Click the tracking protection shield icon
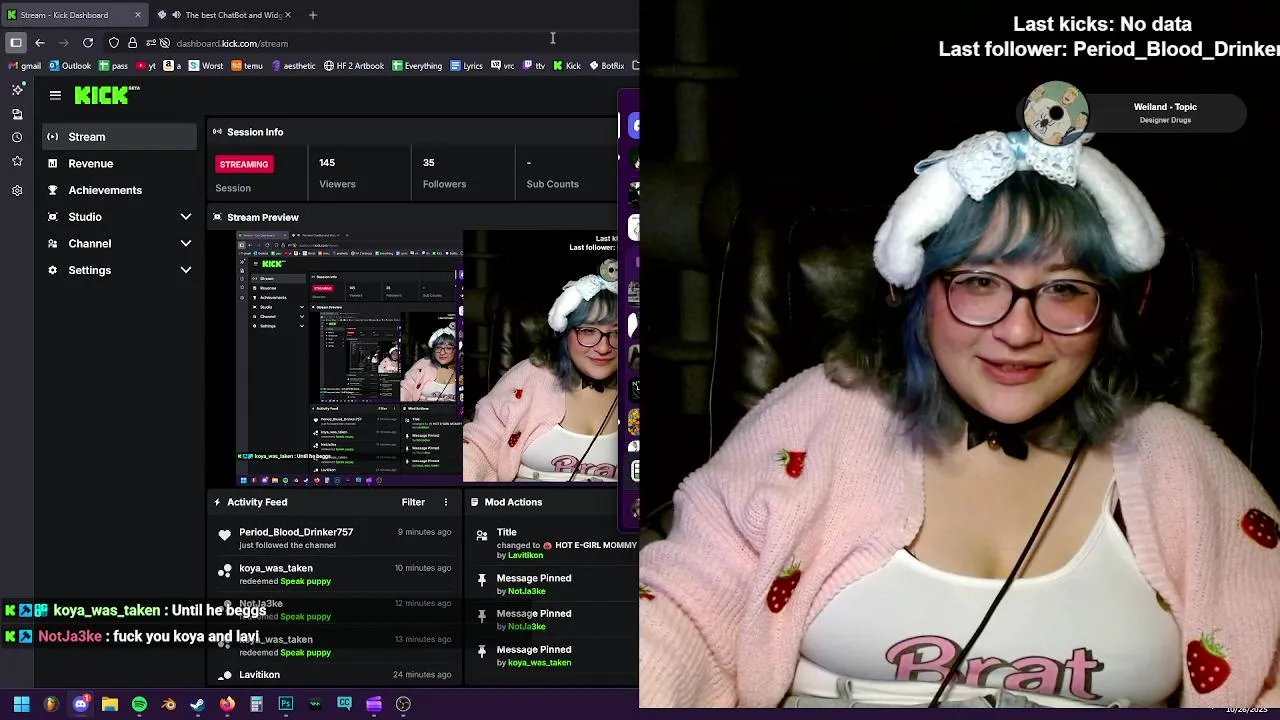The width and height of the screenshot is (1280, 720). click(x=114, y=43)
